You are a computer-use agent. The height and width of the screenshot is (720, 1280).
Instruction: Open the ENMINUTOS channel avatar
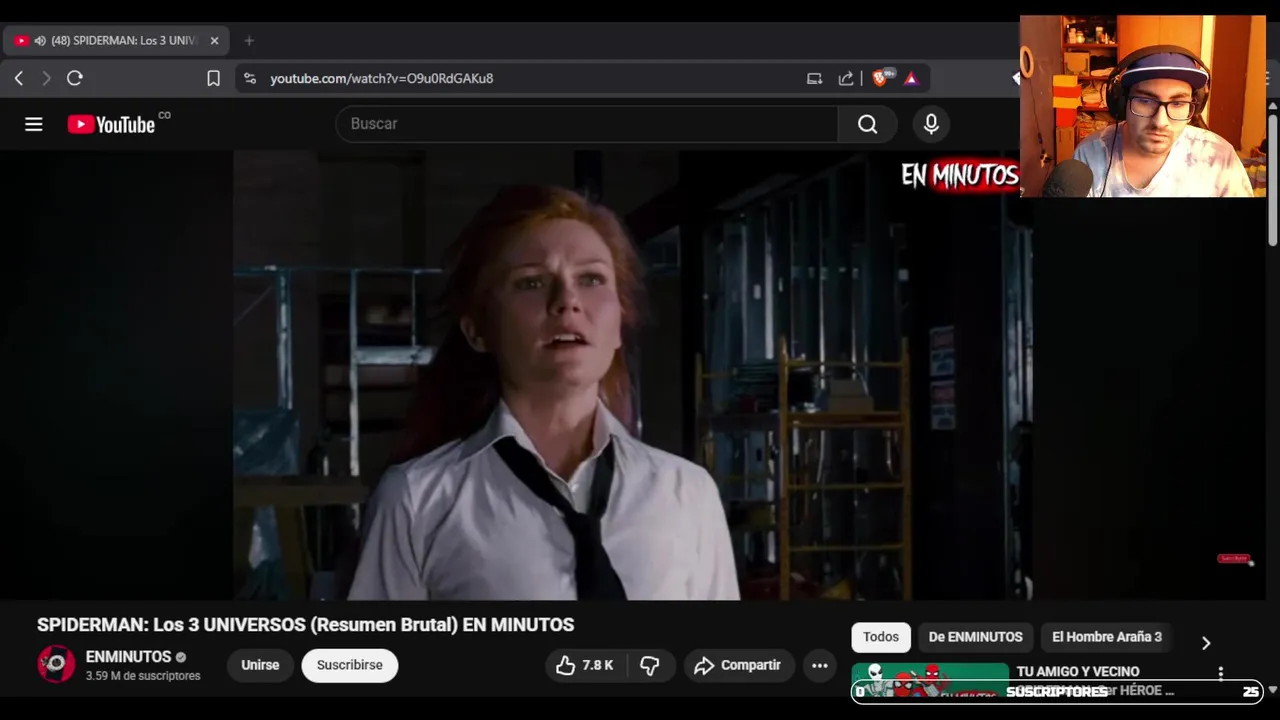[x=56, y=665]
